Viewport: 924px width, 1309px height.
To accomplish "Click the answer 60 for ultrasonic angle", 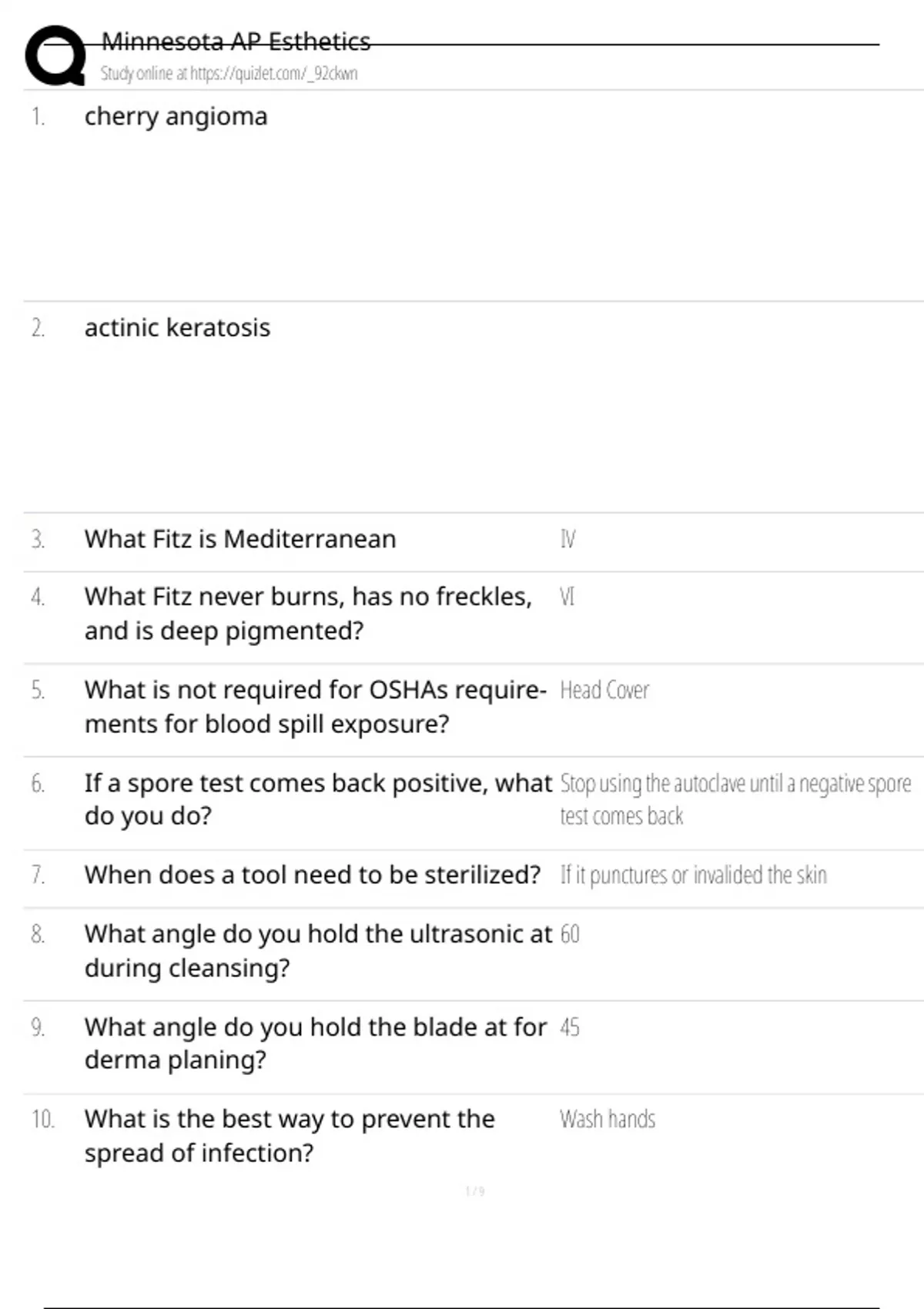I will (570, 934).
